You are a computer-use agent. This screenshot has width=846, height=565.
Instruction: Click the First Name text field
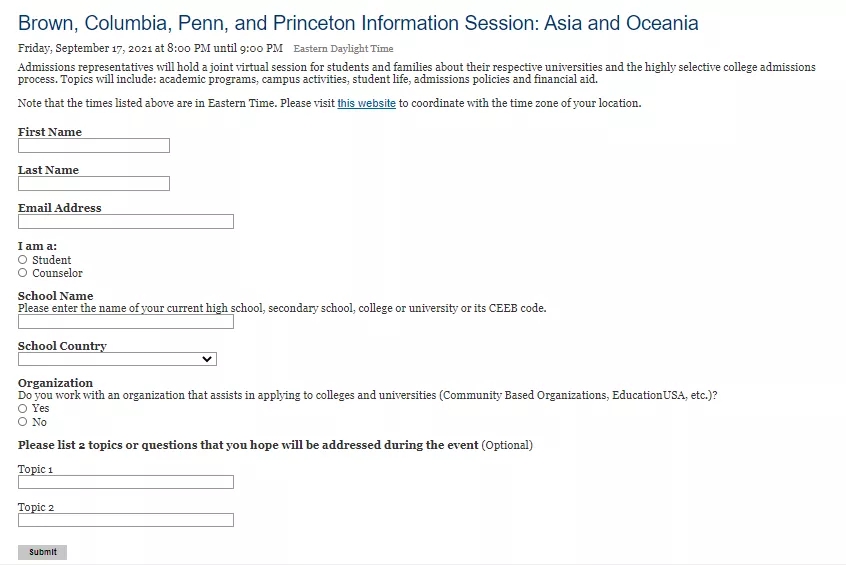point(94,146)
